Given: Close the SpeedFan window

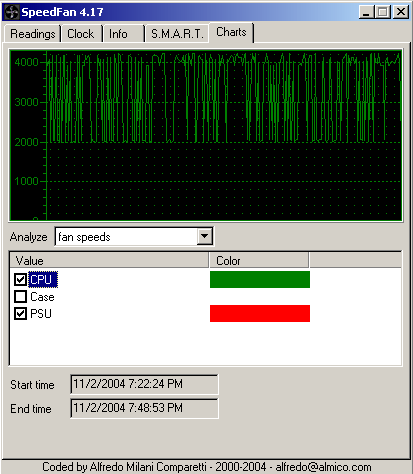Looking at the screenshot, I should [x=401, y=12].
